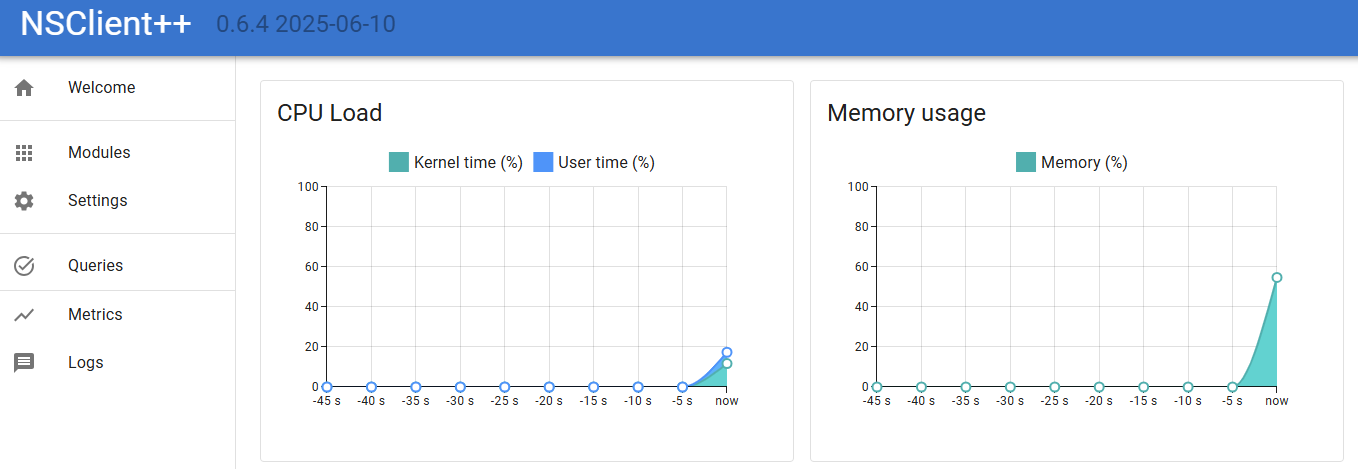Viewport: 1358px width, 469px height.
Task: Click the Queries checkmark icon
Action: [x=24, y=266]
